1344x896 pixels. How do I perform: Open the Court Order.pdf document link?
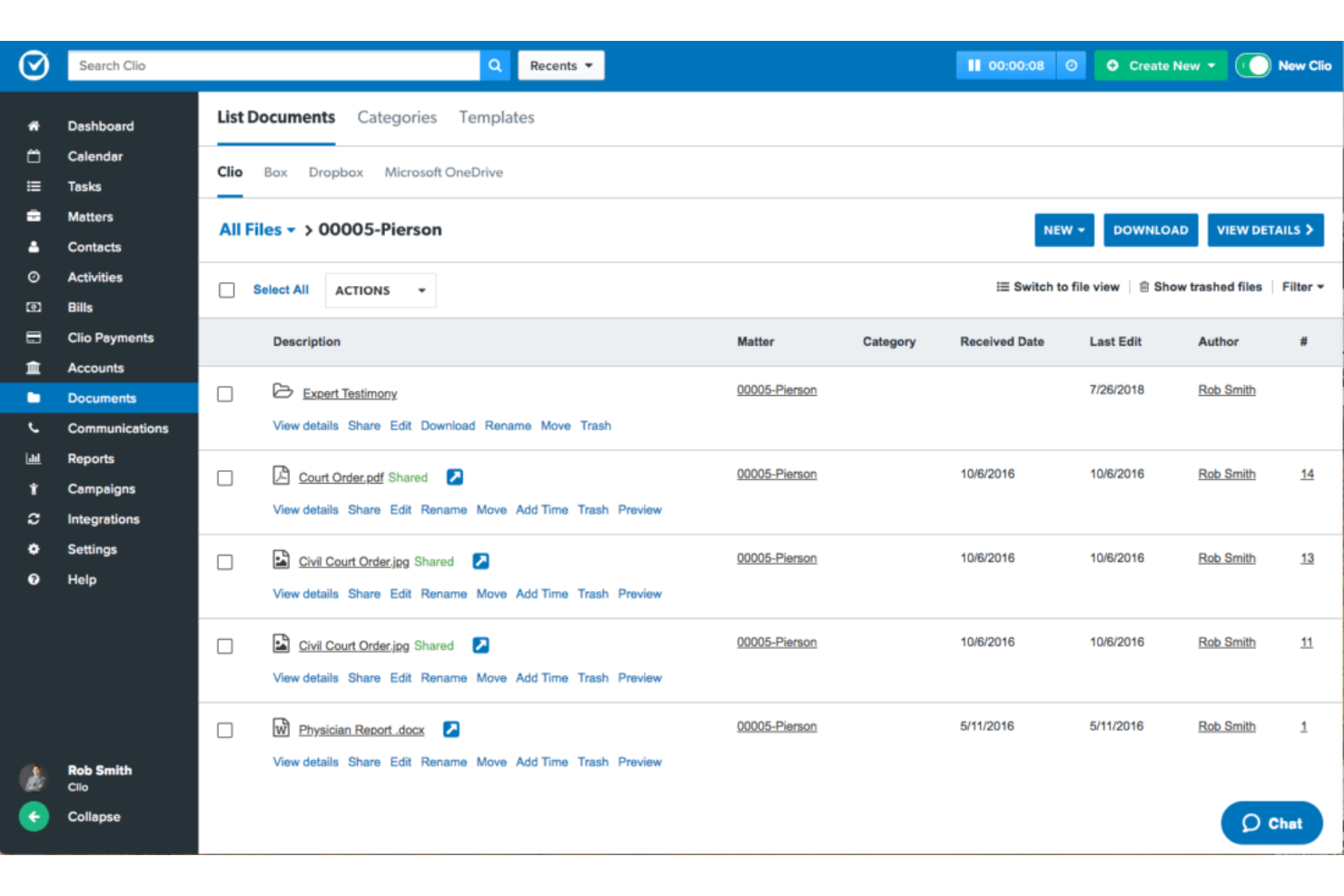pos(341,478)
